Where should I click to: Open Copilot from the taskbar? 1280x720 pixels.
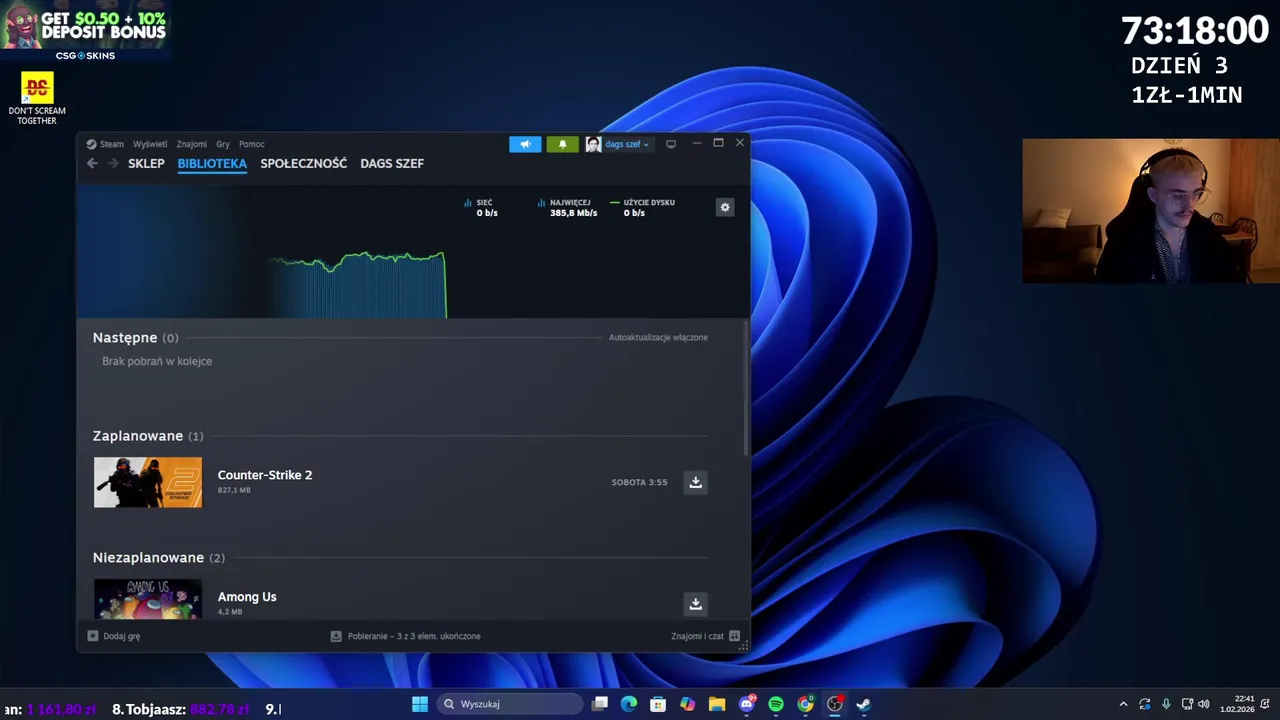tap(687, 704)
